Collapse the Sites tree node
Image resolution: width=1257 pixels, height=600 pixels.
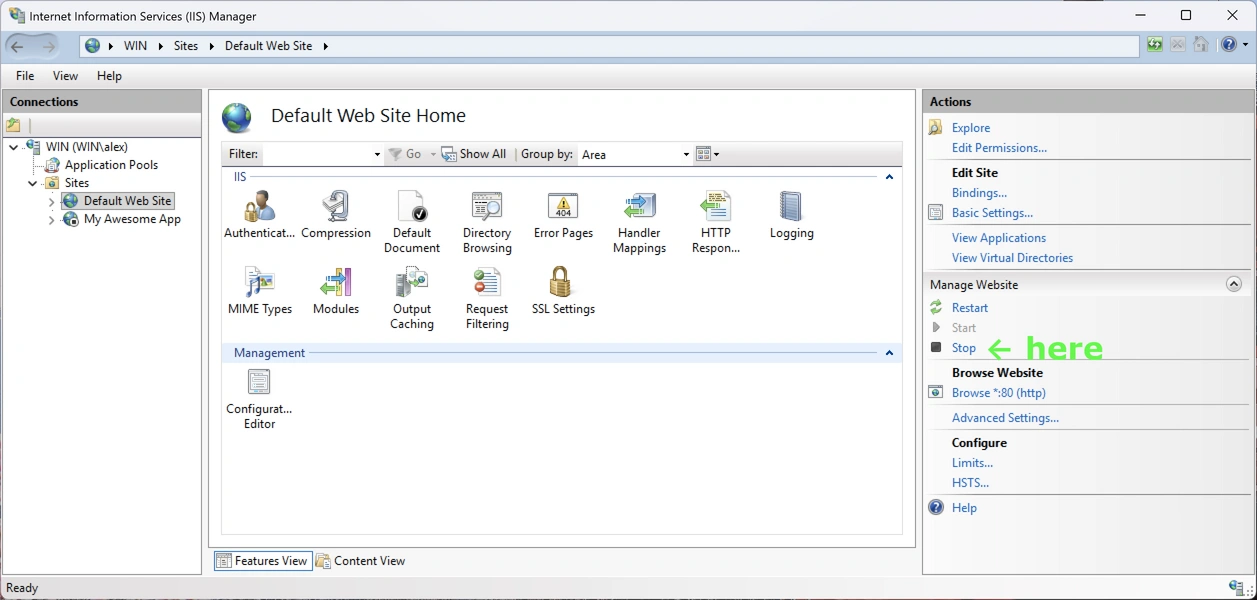(32, 183)
